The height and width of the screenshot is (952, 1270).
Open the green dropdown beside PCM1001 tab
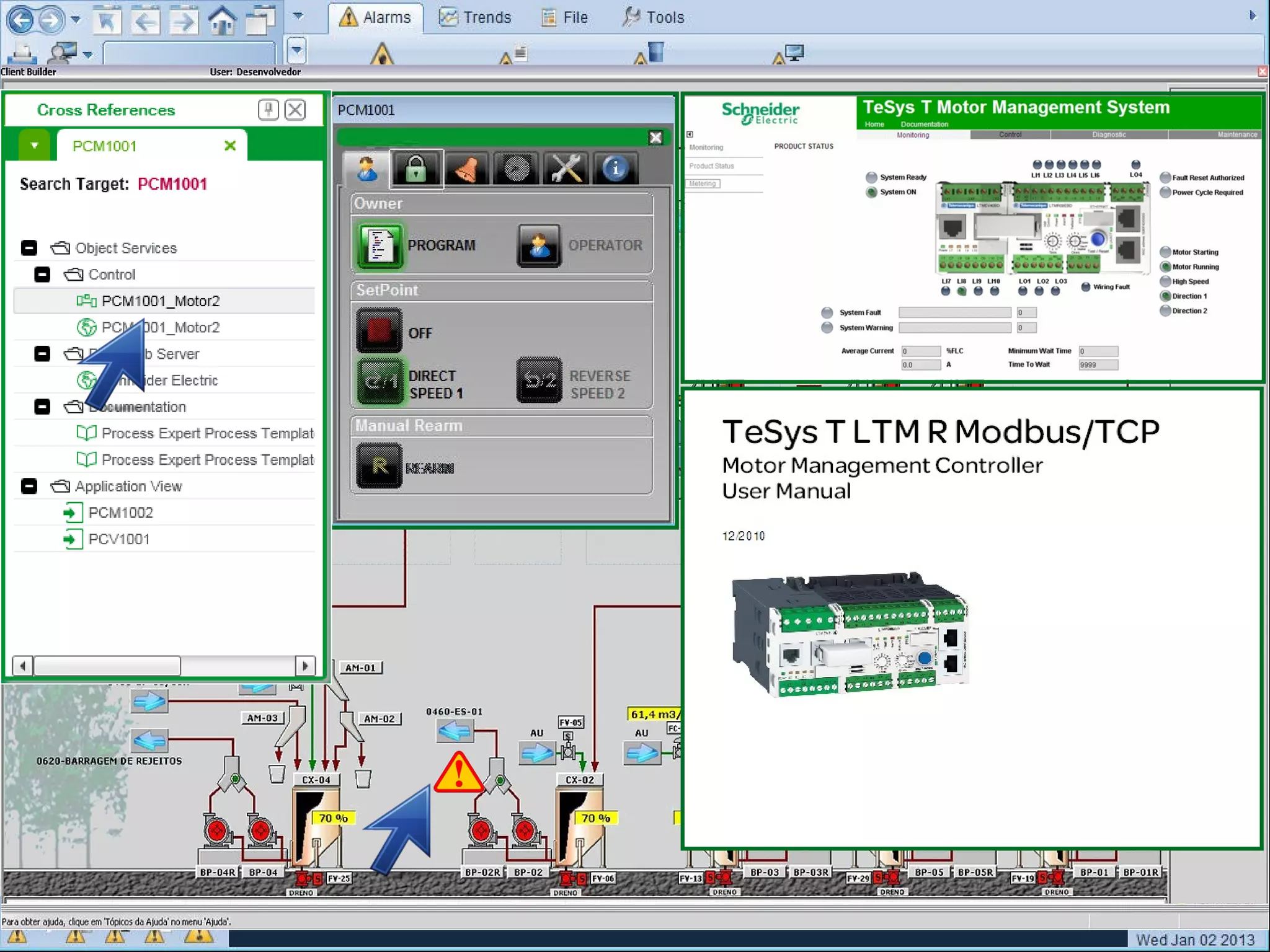pos(34,146)
